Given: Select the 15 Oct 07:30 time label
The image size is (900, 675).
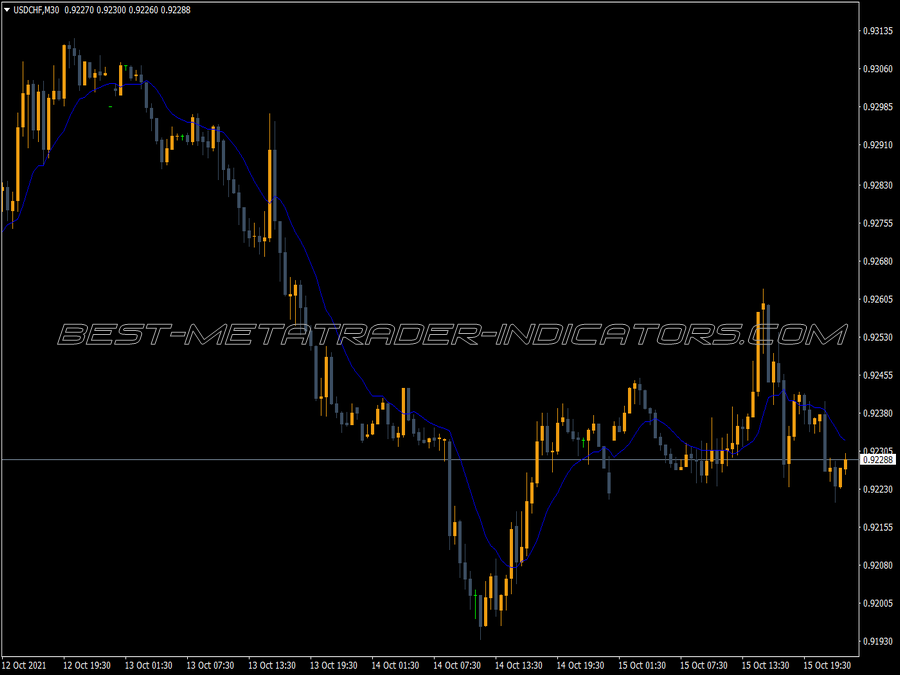Looking at the screenshot, I should click(704, 665).
